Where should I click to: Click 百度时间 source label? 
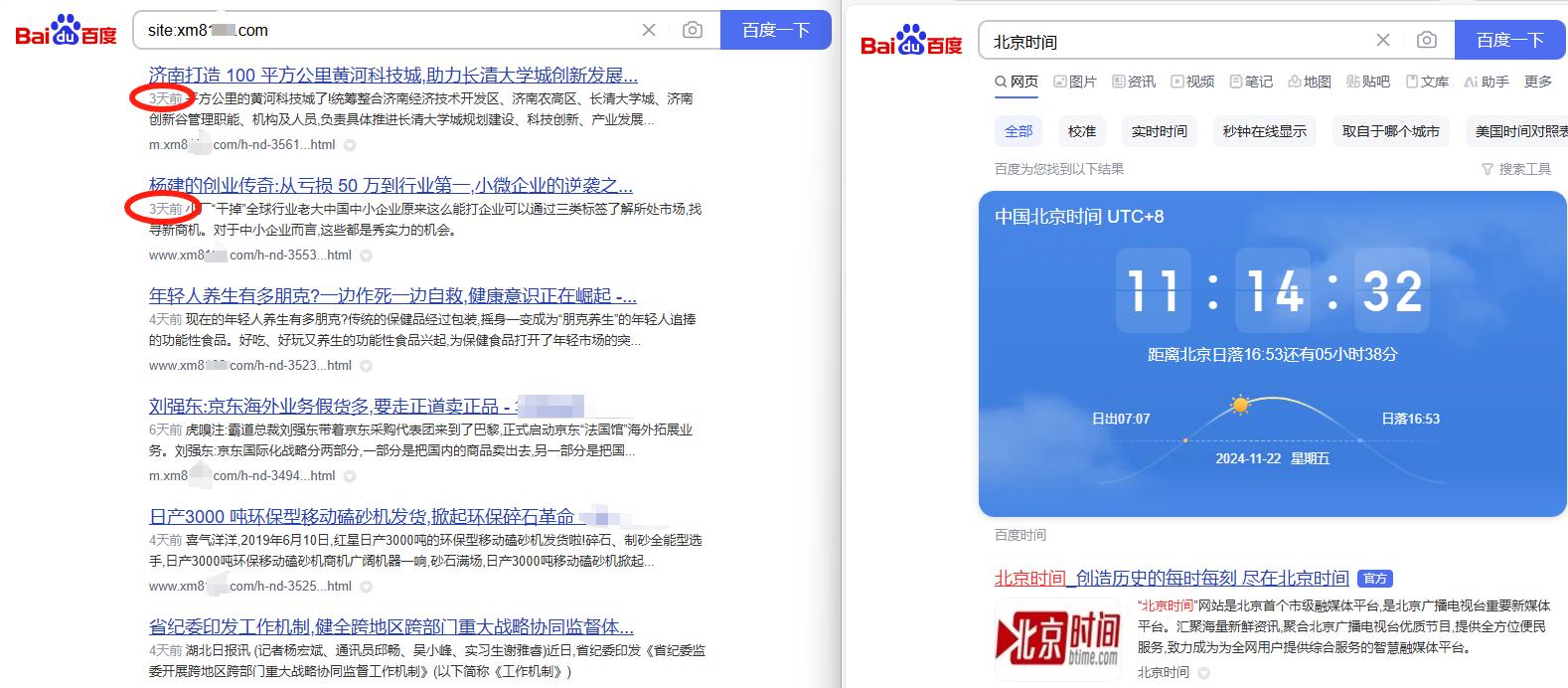point(1020,535)
